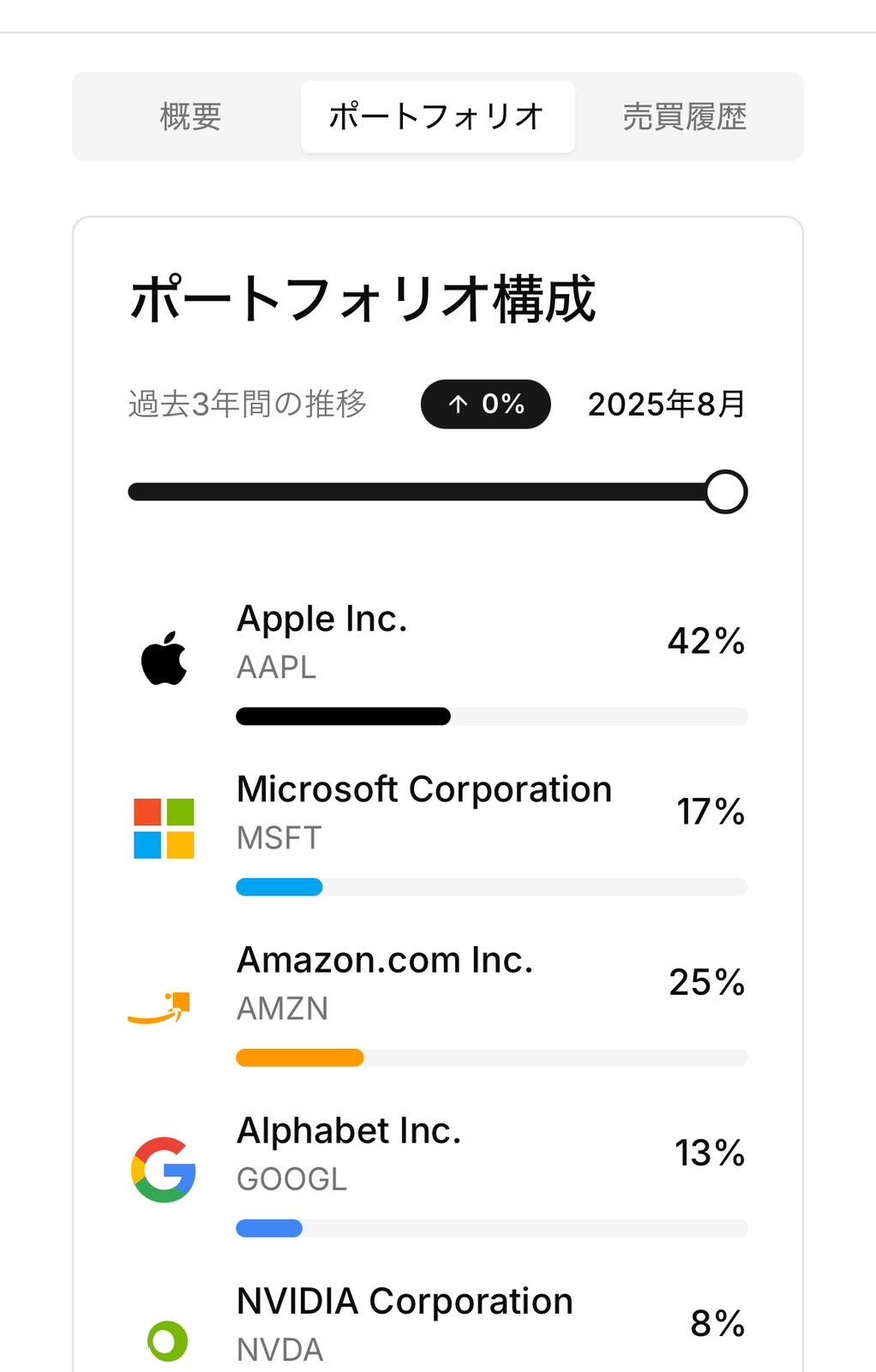Screen dimensions: 876x1372
Task: Click the ポートフォリオ構成 heading
Action: (x=363, y=299)
